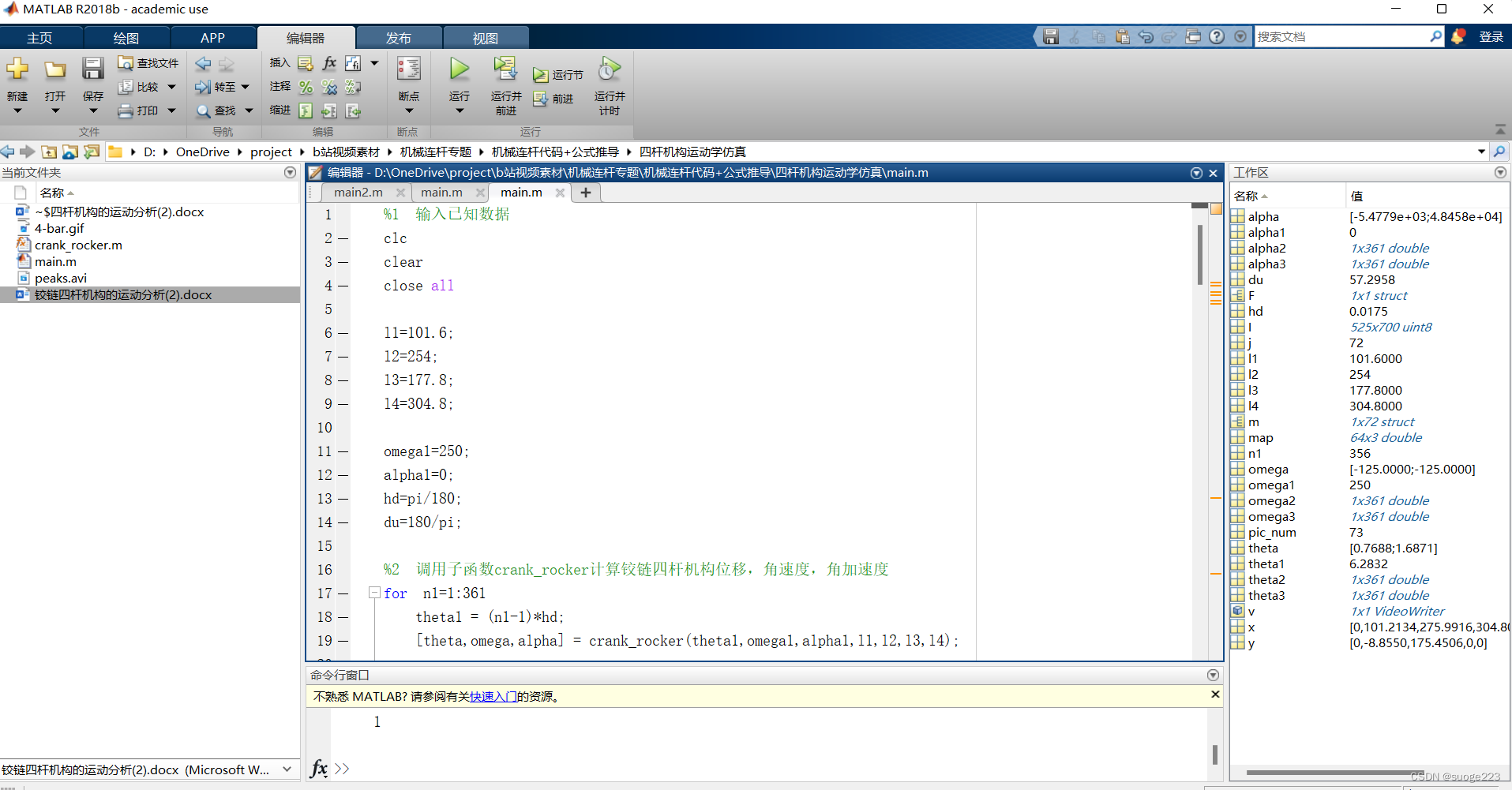Click the quick-access Save icon

coord(1050,36)
